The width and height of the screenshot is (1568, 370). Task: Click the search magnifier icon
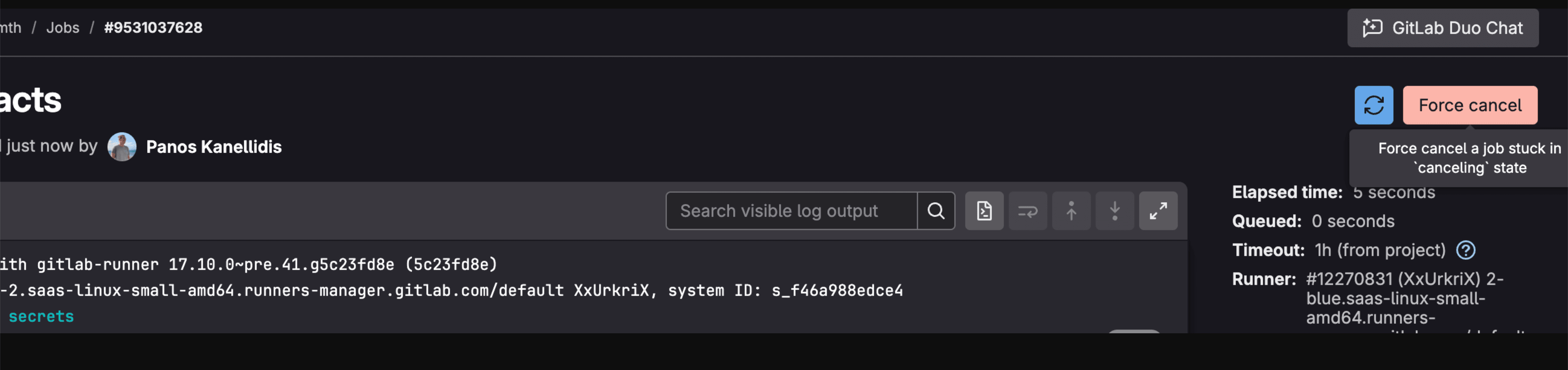(936, 211)
